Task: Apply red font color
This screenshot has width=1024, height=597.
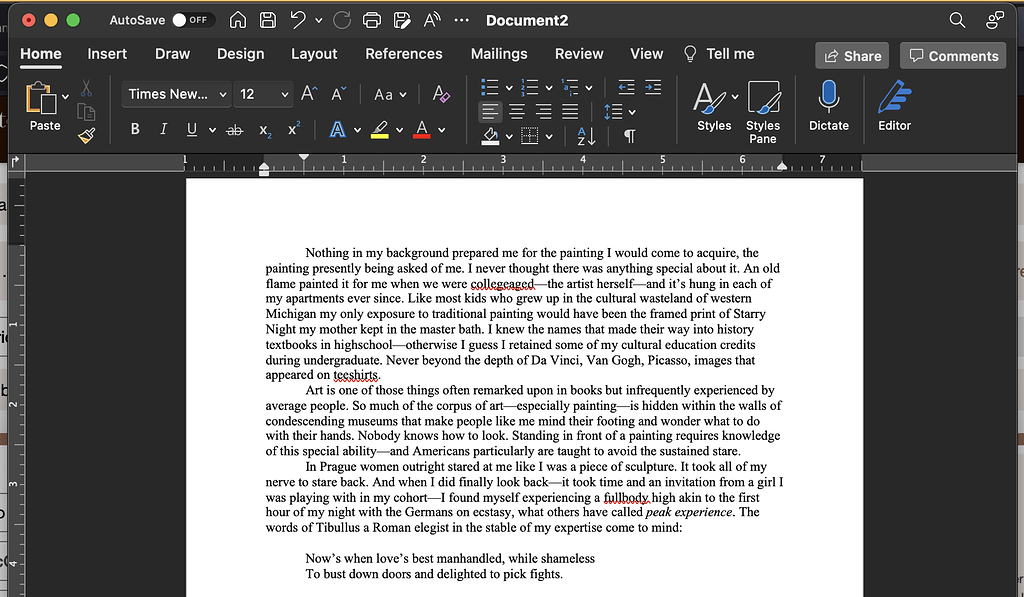Action: (422, 130)
